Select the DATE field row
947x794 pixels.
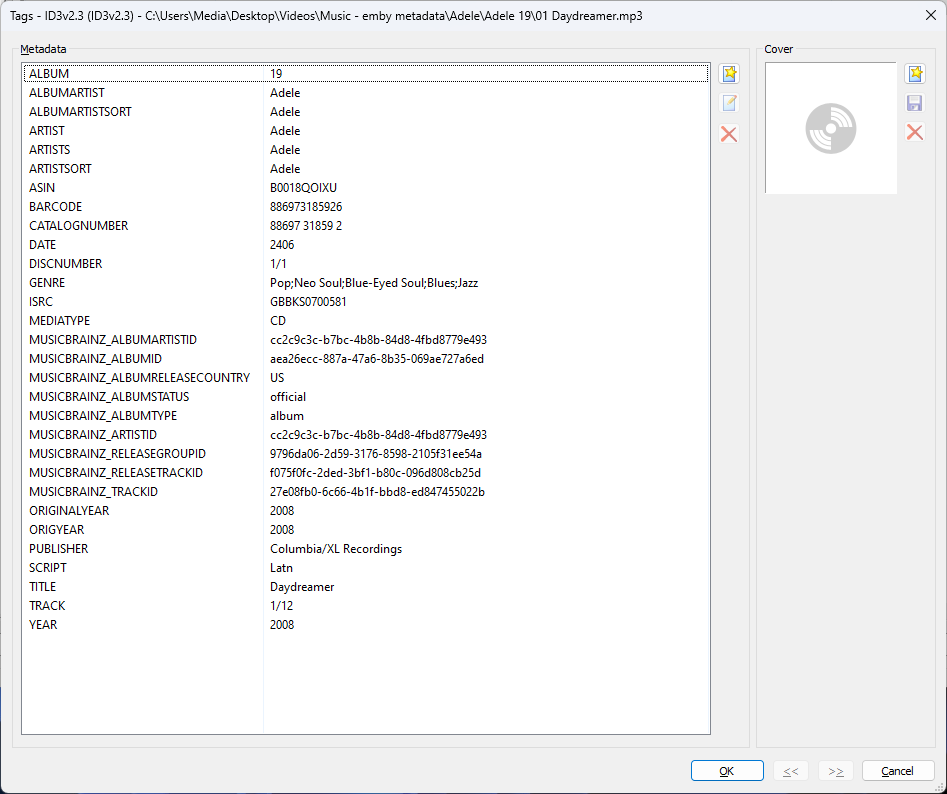click(x=366, y=245)
